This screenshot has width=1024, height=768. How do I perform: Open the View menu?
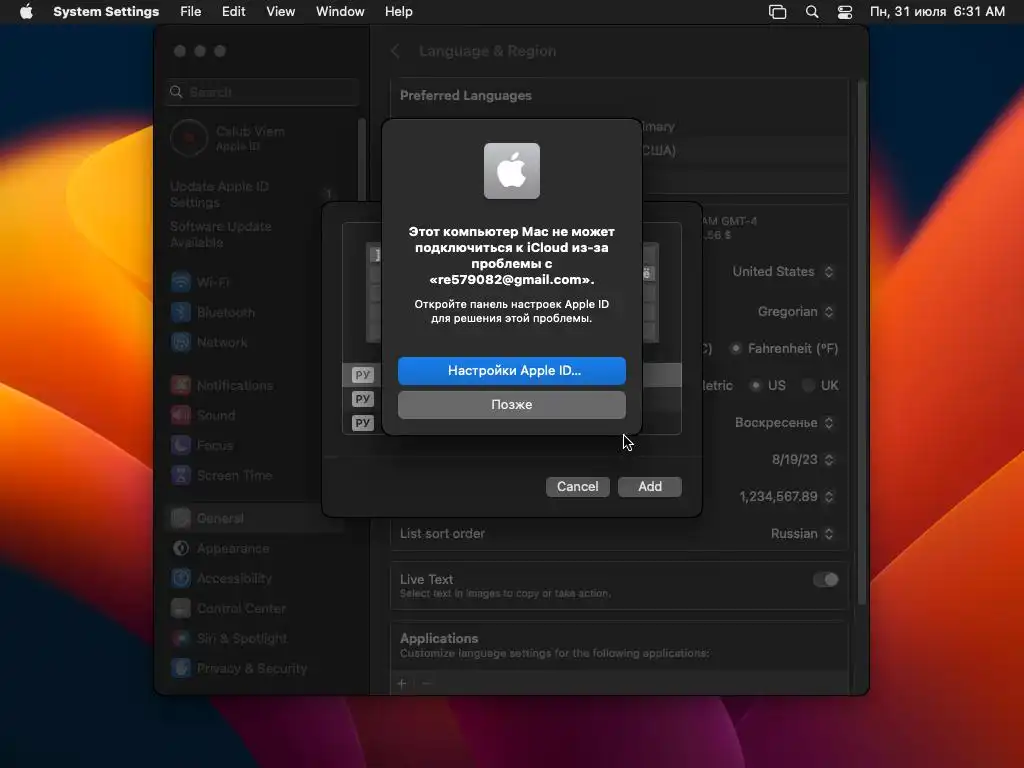(x=280, y=12)
